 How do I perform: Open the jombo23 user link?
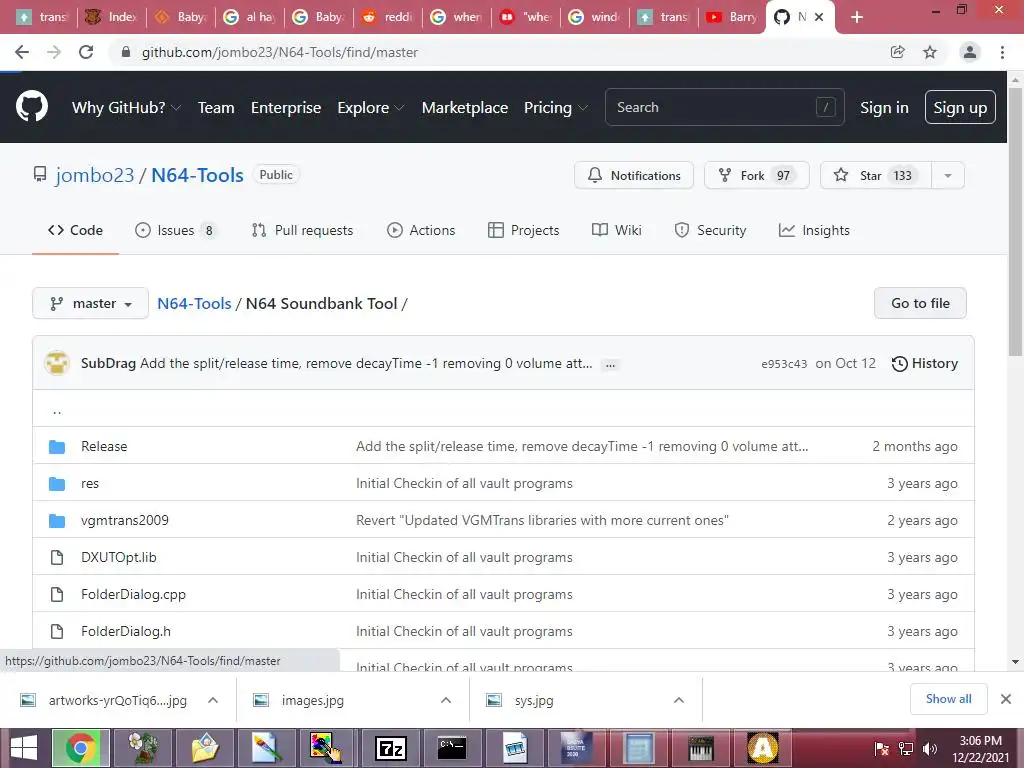95,175
